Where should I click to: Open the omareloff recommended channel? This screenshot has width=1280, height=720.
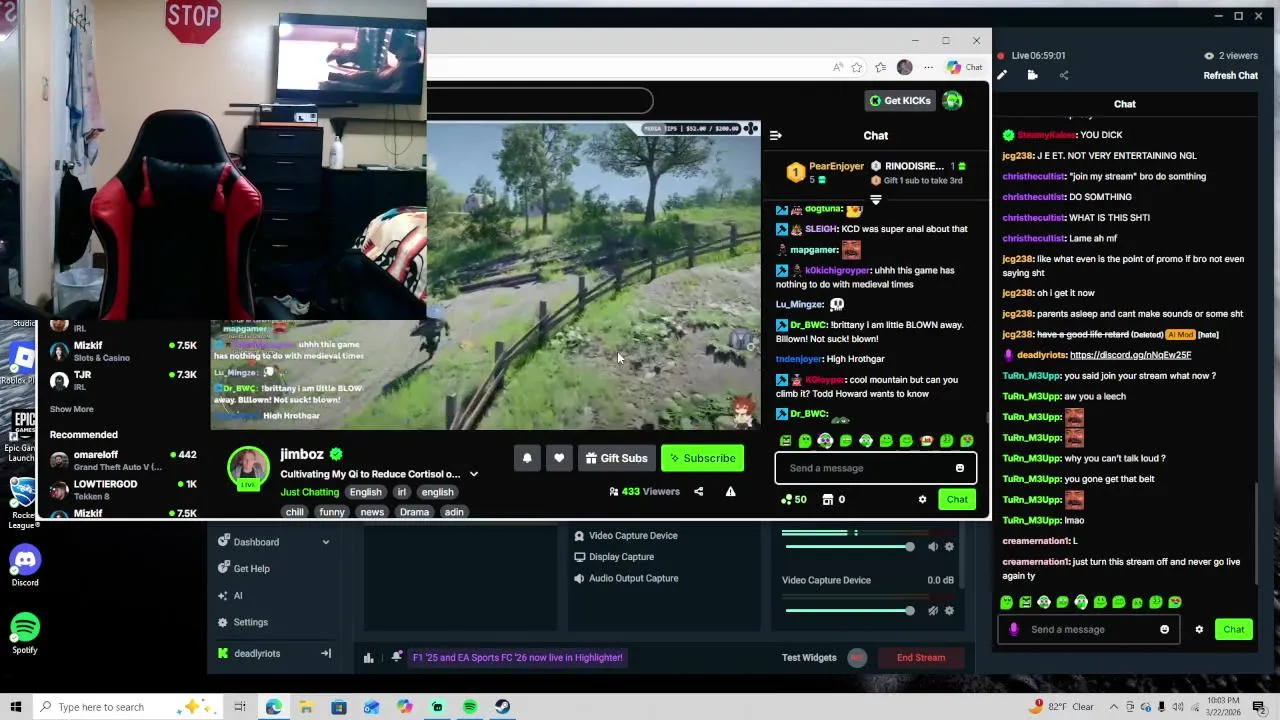(124, 460)
